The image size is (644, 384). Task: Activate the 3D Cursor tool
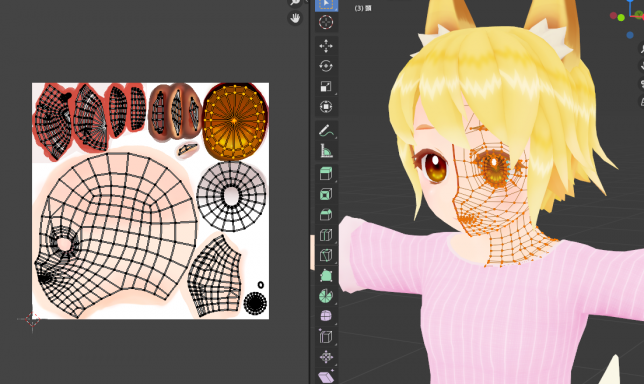tap(327, 22)
